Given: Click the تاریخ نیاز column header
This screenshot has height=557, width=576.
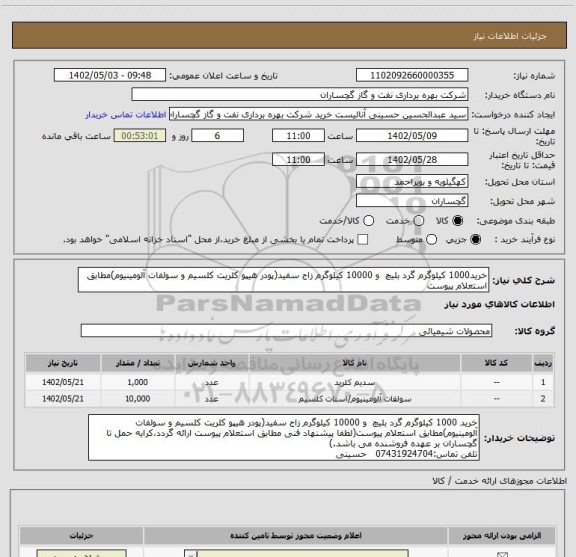Looking at the screenshot, I should point(63,363).
